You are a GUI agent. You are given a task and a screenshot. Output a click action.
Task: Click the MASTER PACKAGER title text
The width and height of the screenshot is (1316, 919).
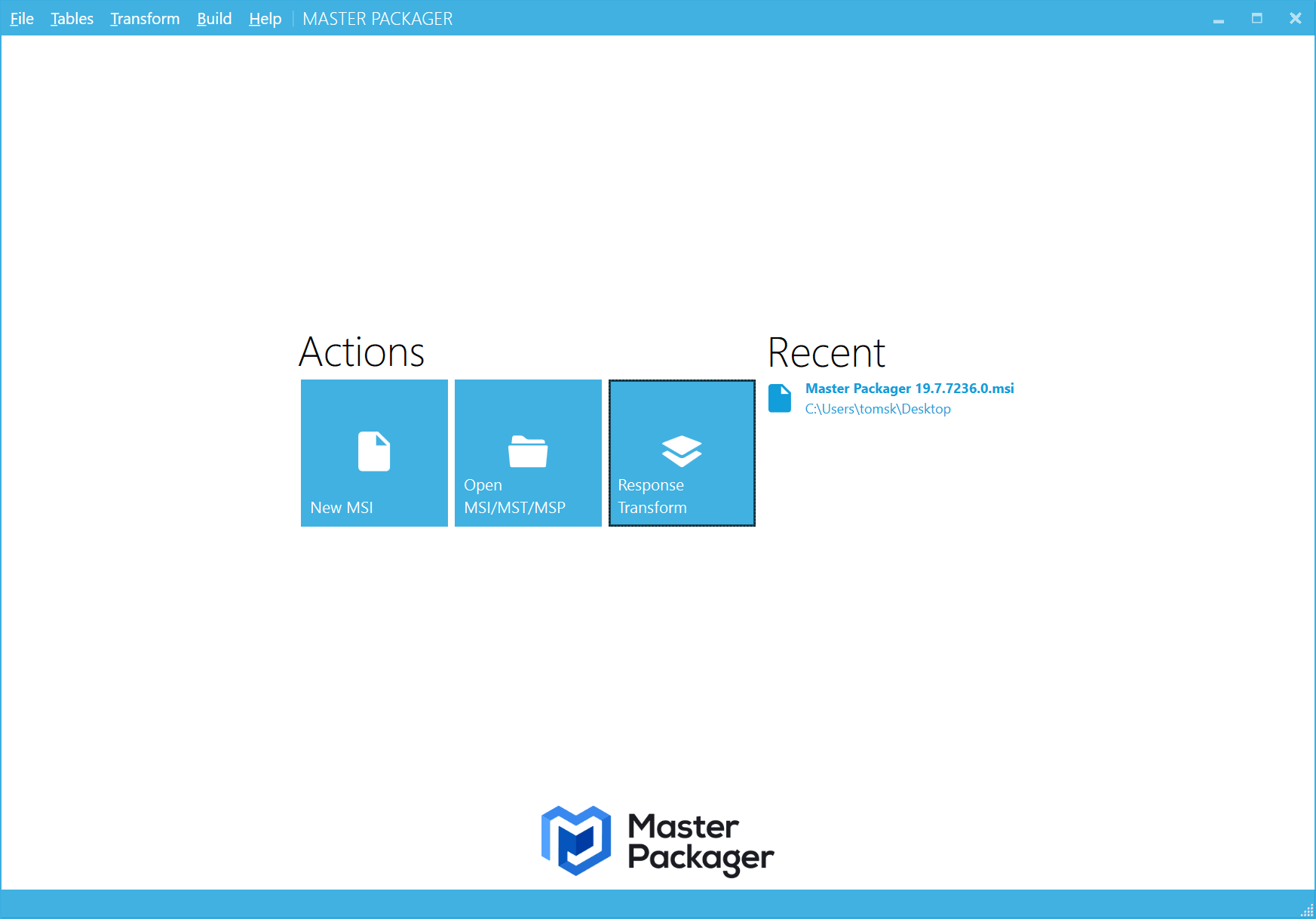coord(377,18)
